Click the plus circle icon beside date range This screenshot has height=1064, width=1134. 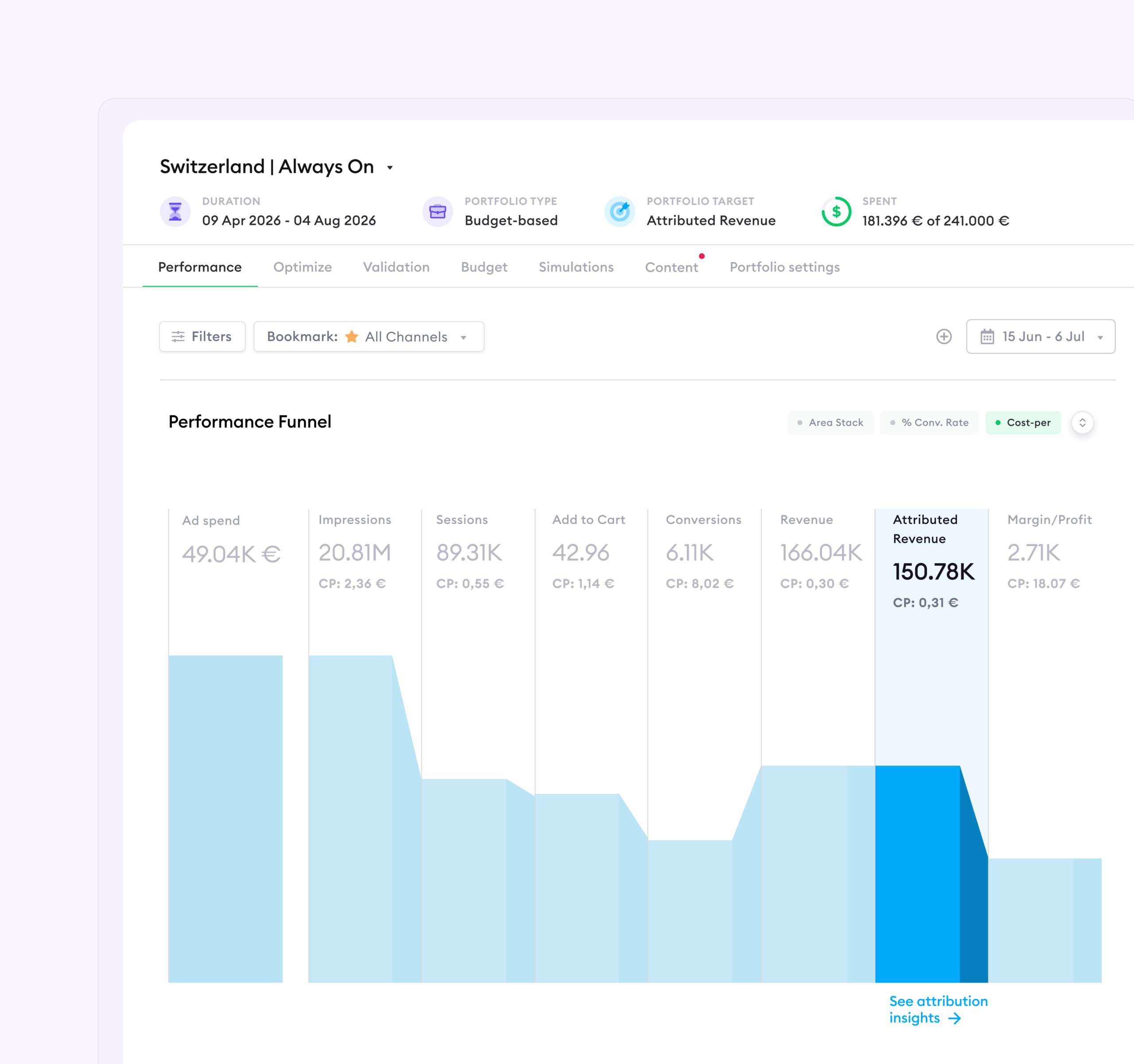[944, 337]
